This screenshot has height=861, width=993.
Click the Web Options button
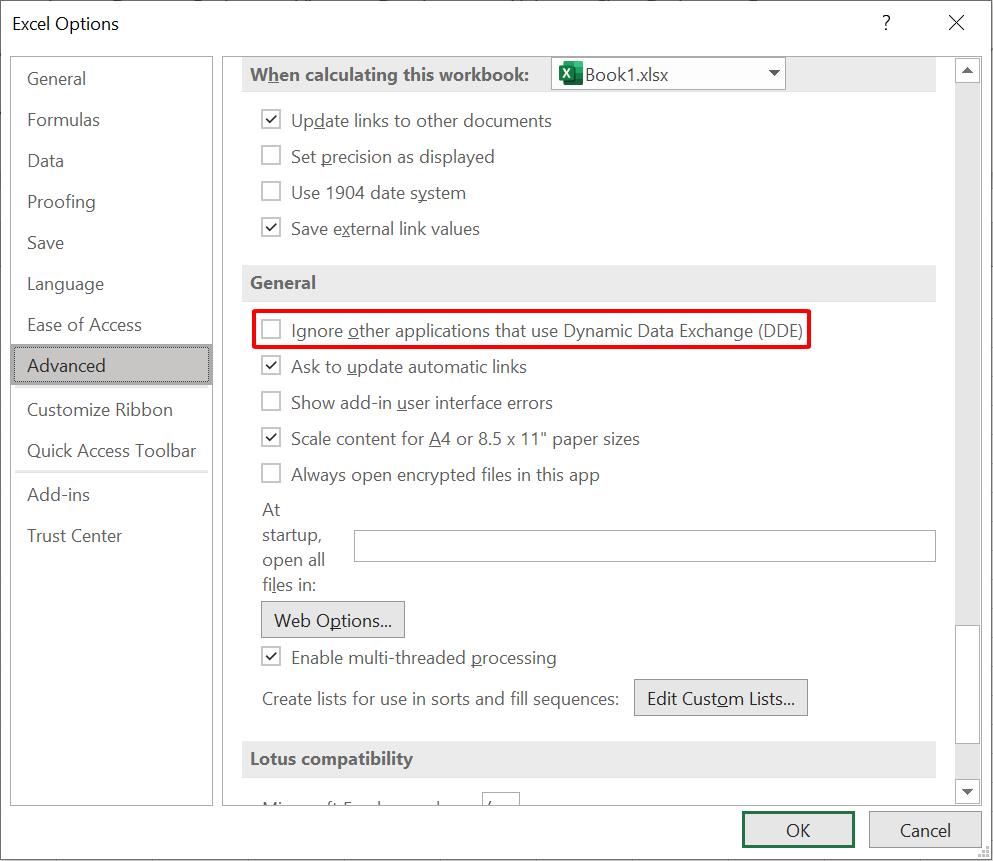coord(332,619)
